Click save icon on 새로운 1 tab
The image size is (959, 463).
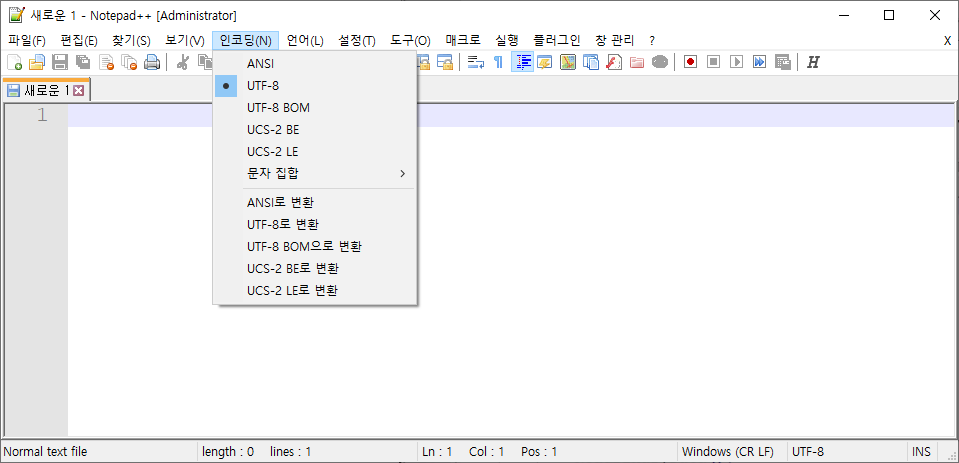click(x=13, y=91)
